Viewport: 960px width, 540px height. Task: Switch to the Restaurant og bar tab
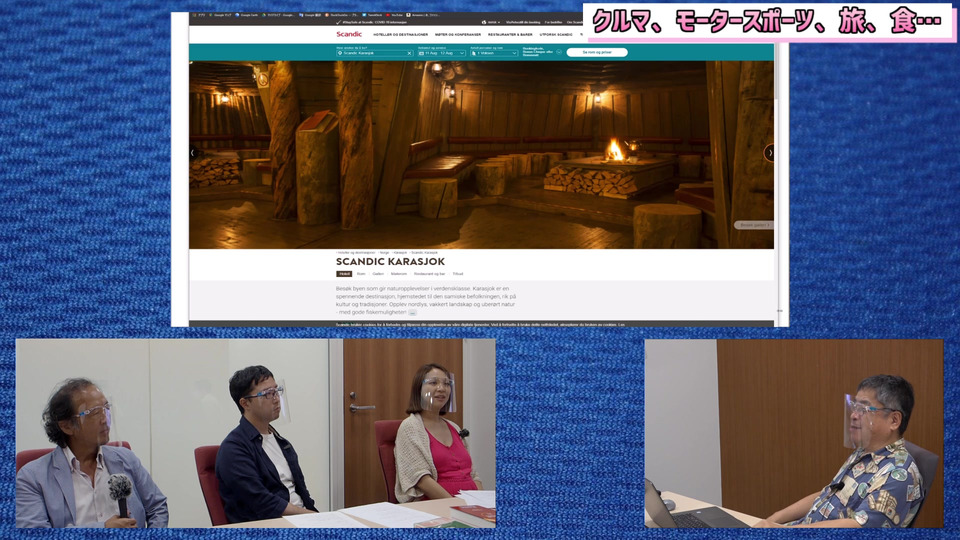tap(429, 273)
